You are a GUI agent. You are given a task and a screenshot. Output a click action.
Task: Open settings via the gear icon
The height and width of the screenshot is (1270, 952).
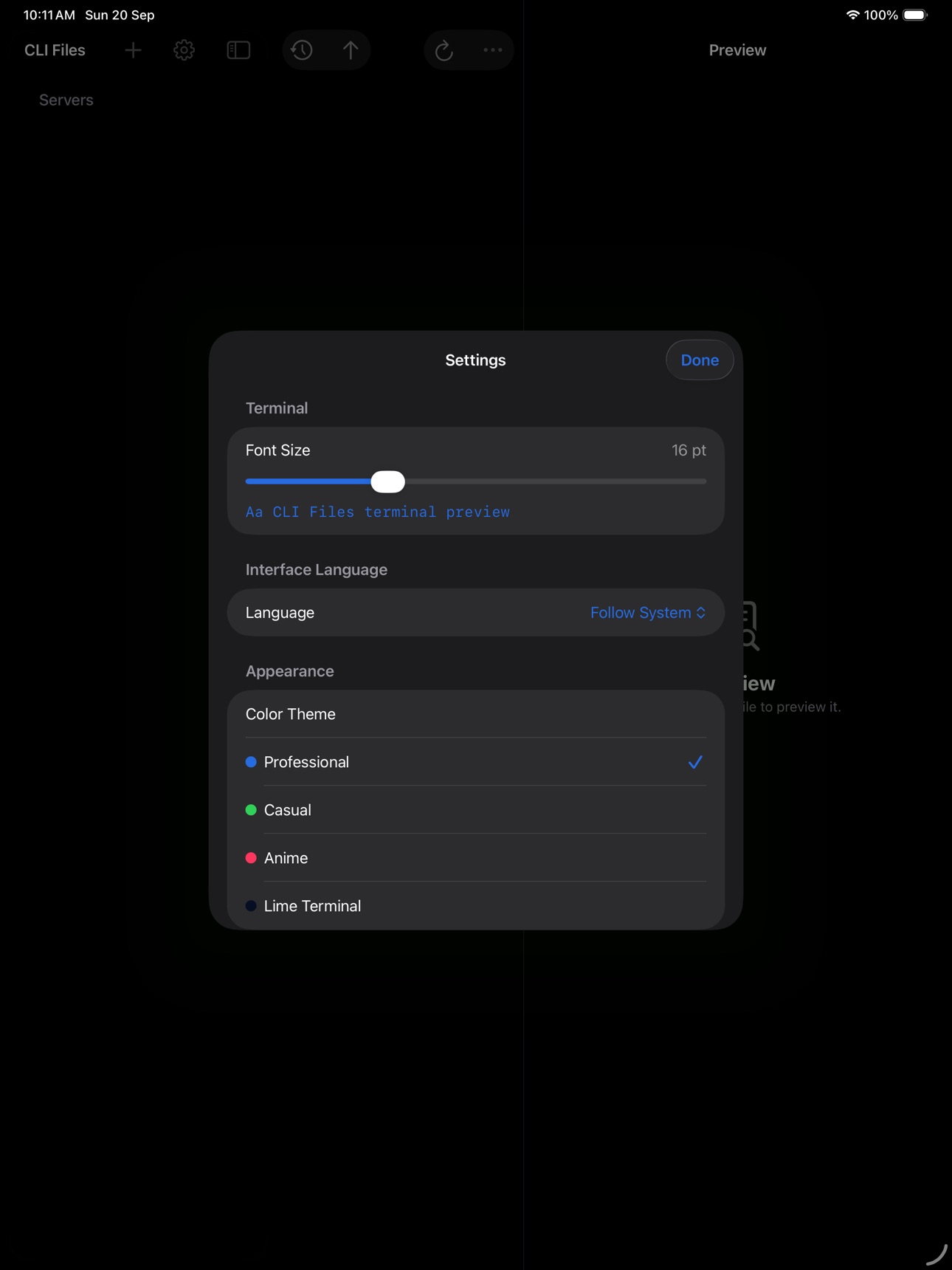[184, 50]
